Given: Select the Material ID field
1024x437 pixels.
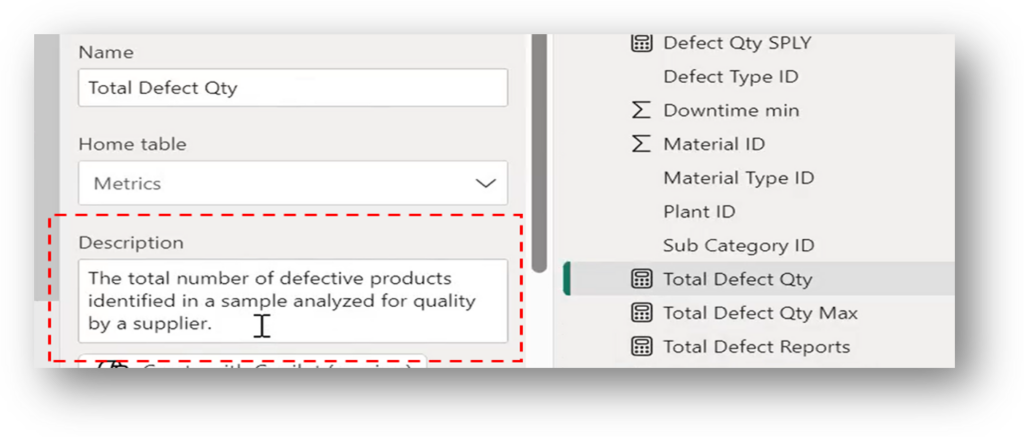Looking at the screenshot, I should coord(714,144).
